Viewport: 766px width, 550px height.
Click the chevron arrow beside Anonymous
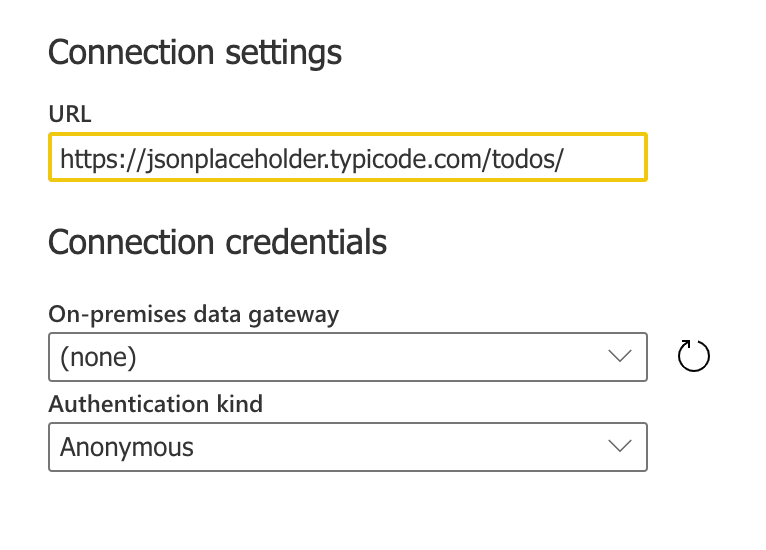(620, 447)
